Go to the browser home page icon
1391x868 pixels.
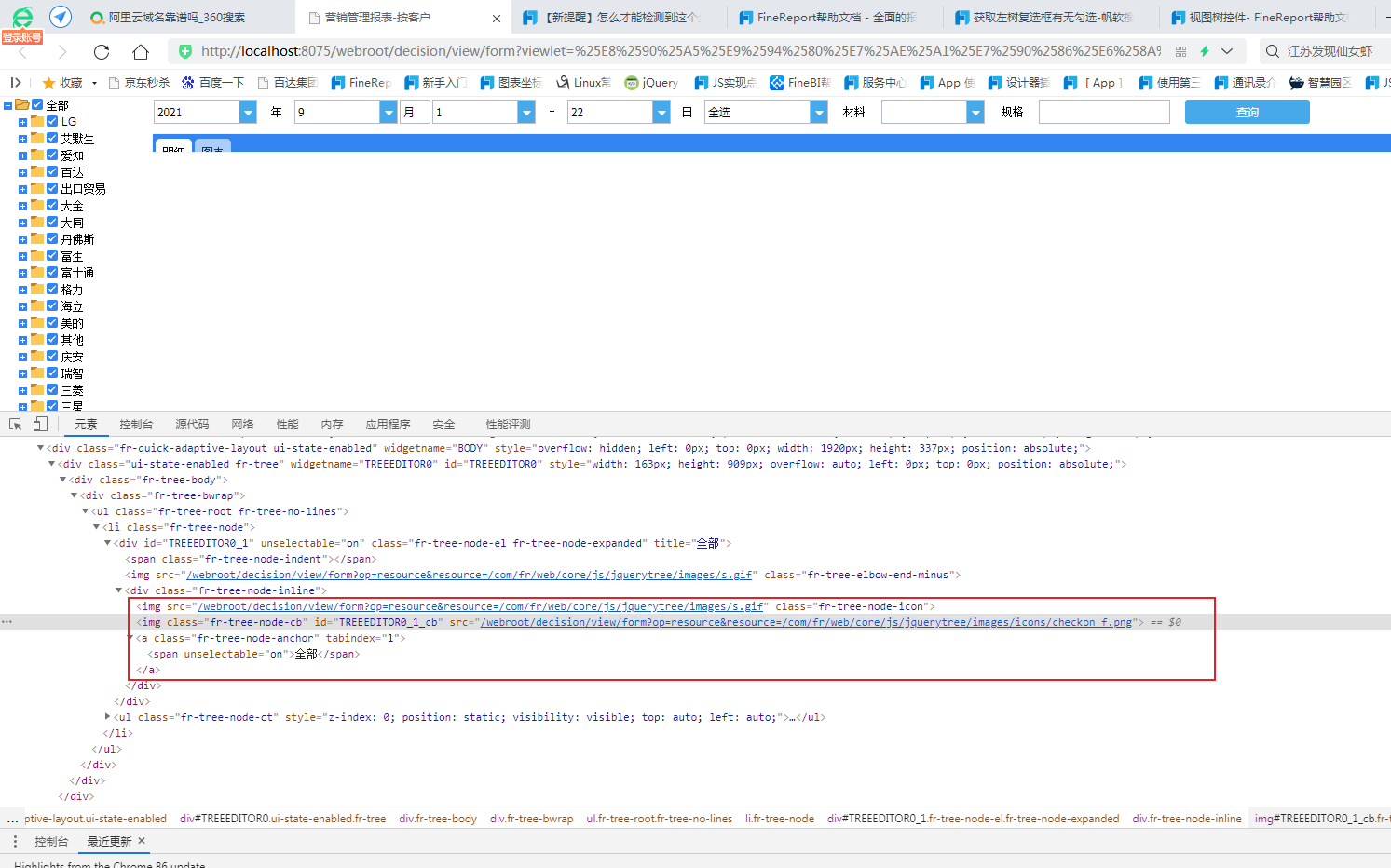coord(141,51)
